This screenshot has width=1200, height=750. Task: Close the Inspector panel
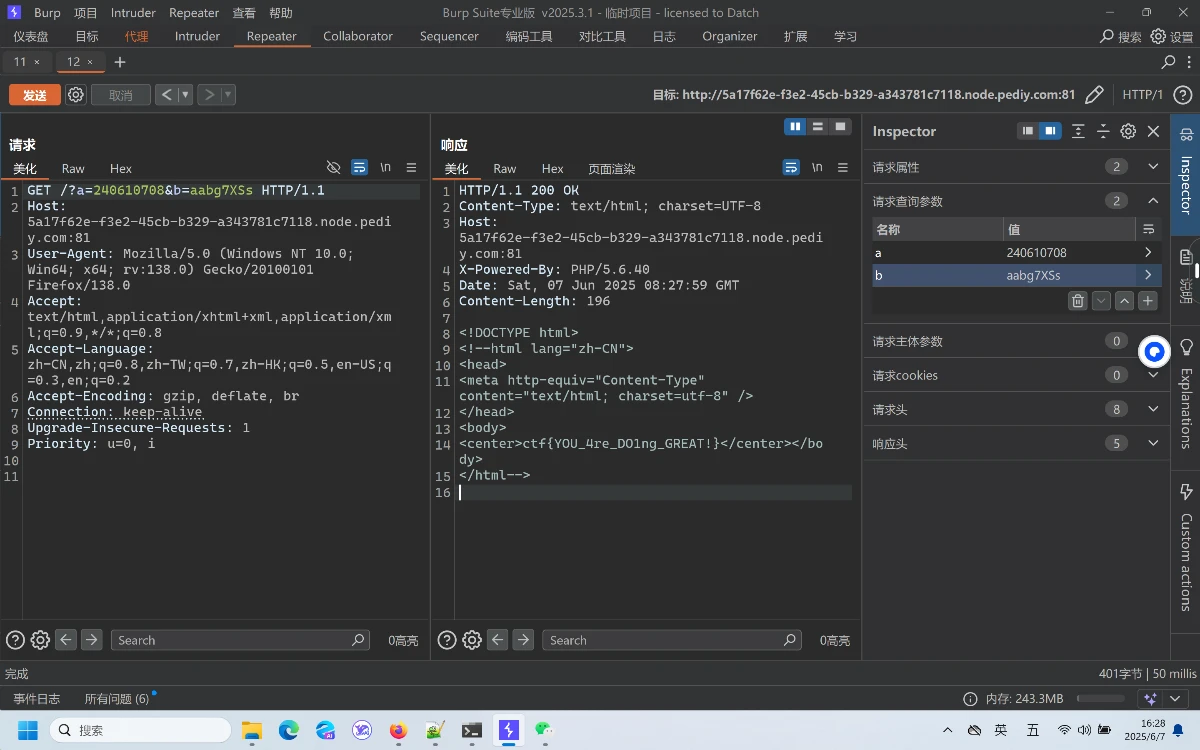point(1153,131)
